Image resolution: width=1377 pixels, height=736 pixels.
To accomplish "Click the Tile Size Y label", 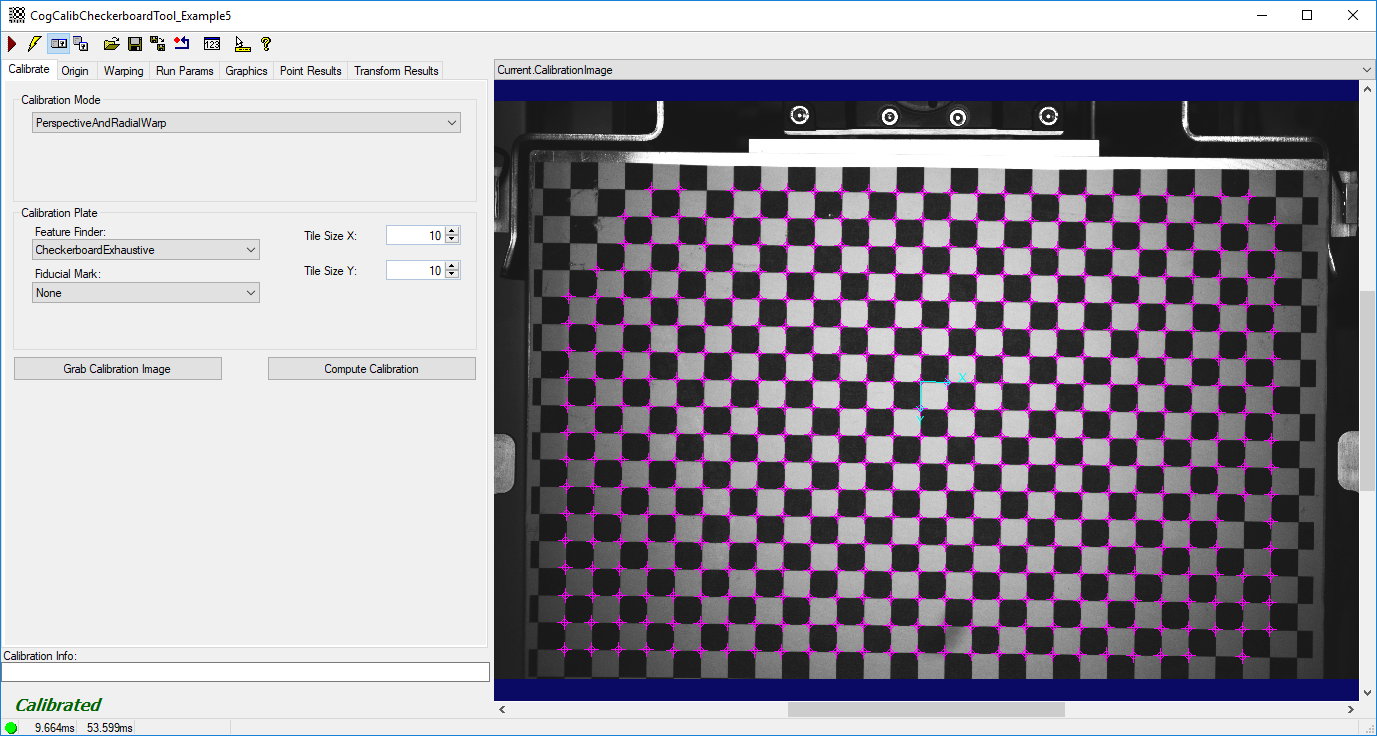I will 330,271.
